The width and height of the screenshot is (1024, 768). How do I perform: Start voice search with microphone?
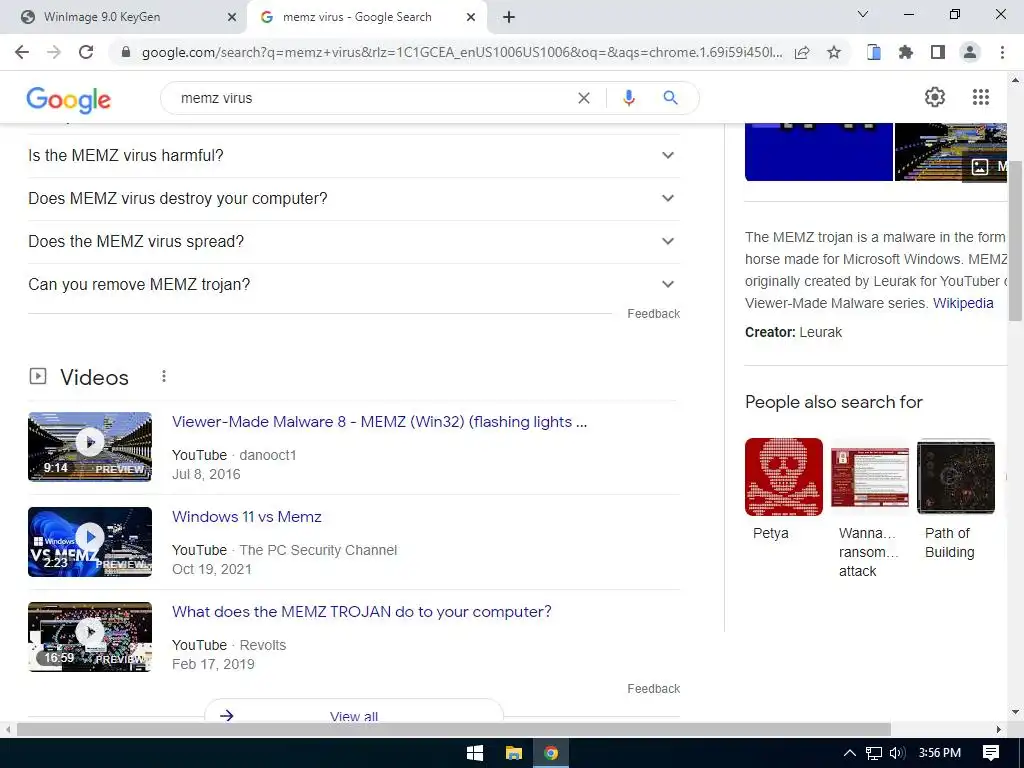pyautogui.click(x=628, y=98)
